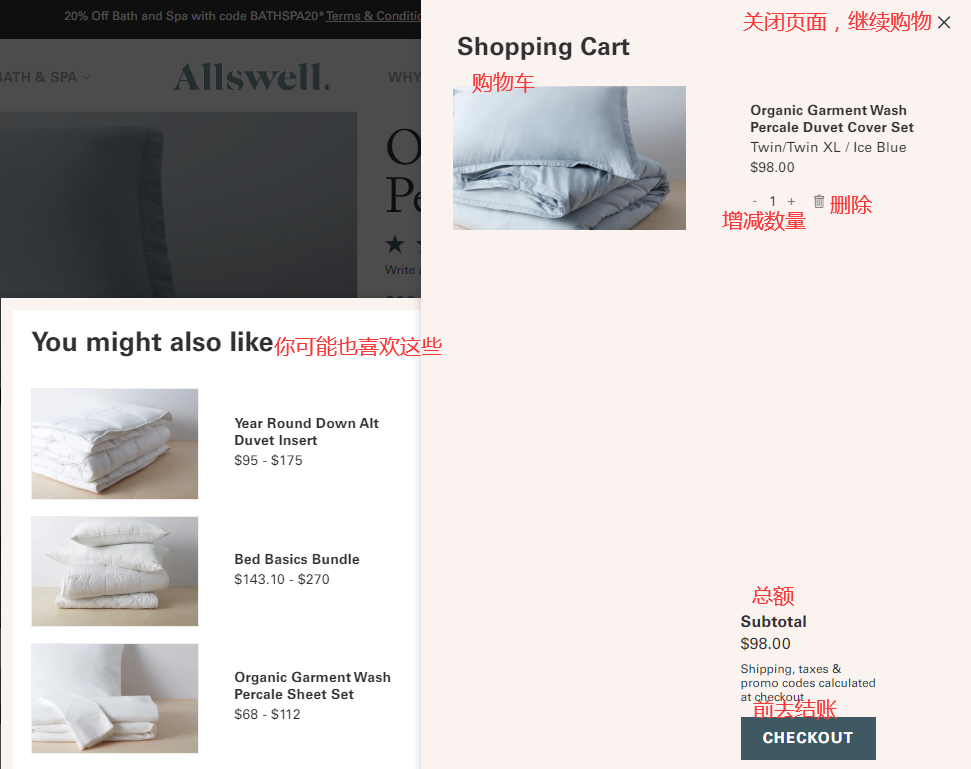
Task: Go to homepage via Allswell logo
Action: pyautogui.click(x=251, y=77)
